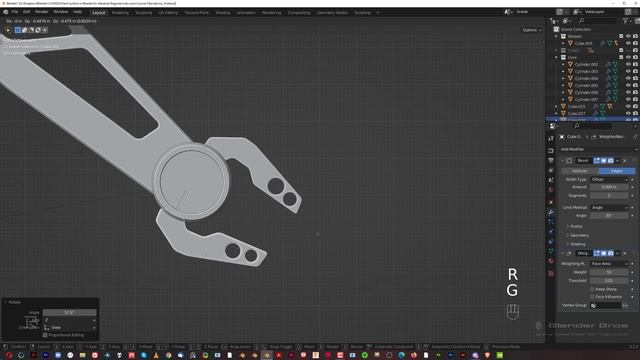Toggle Bevel modifier render display
The width and height of the screenshot is (640, 360).
[x=611, y=161]
